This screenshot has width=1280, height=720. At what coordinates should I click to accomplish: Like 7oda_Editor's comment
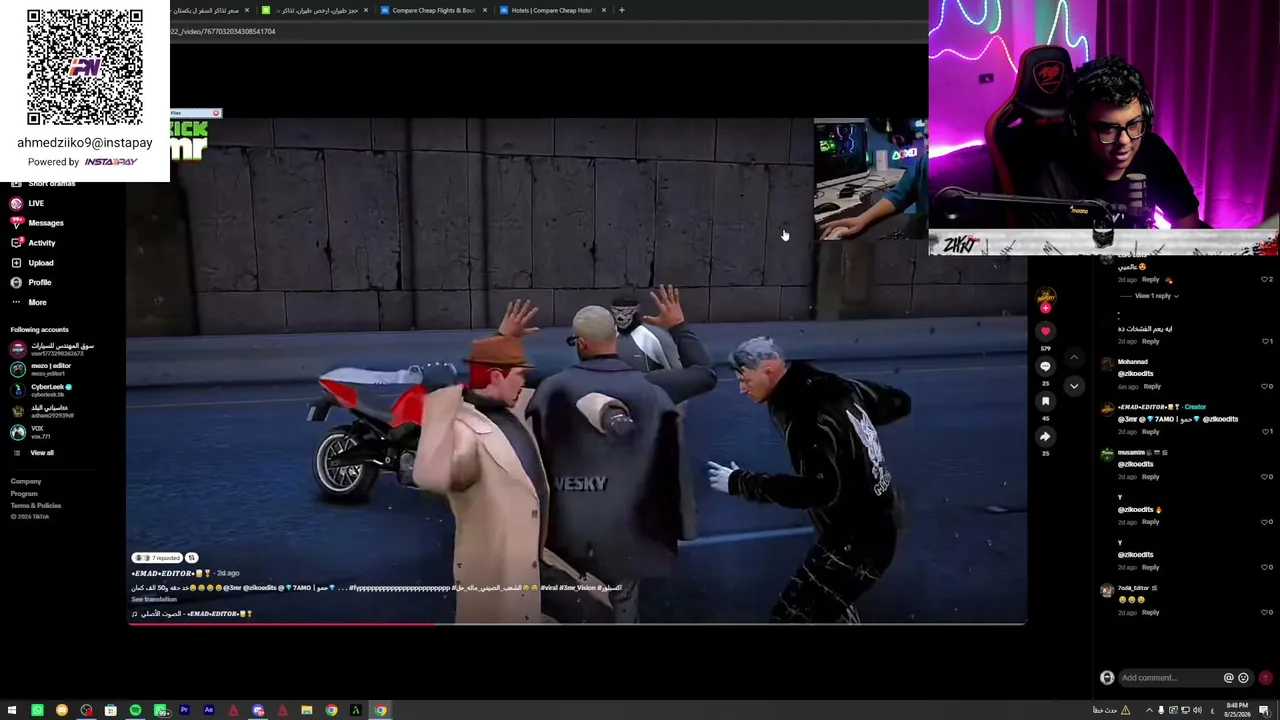coord(1264,612)
